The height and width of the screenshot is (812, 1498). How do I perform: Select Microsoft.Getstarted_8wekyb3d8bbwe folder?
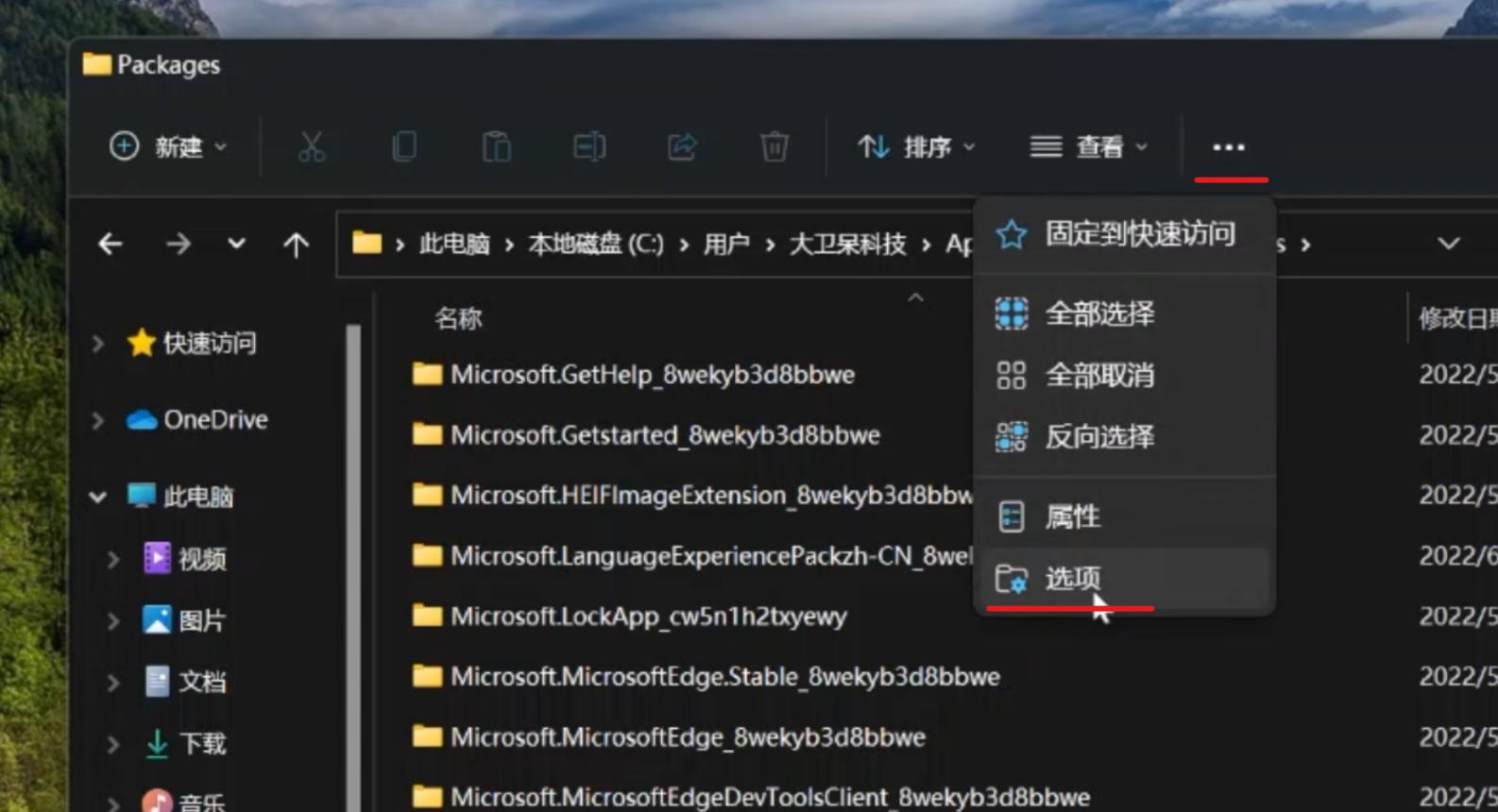(646, 435)
